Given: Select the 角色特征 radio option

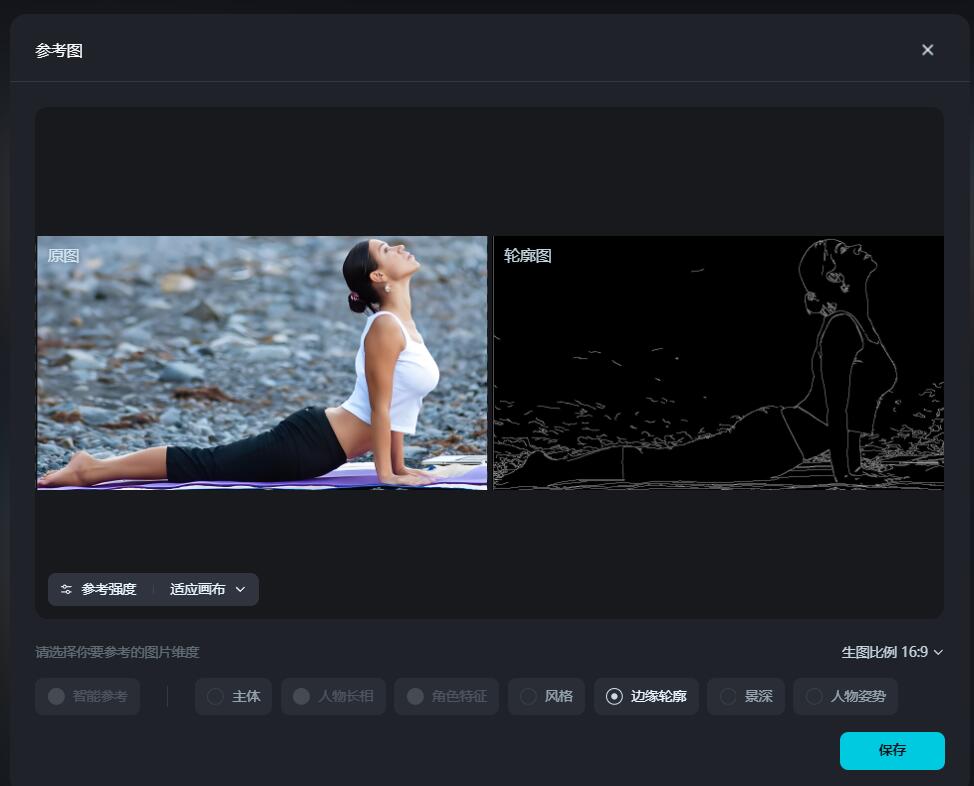Looking at the screenshot, I should tap(447, 697).
